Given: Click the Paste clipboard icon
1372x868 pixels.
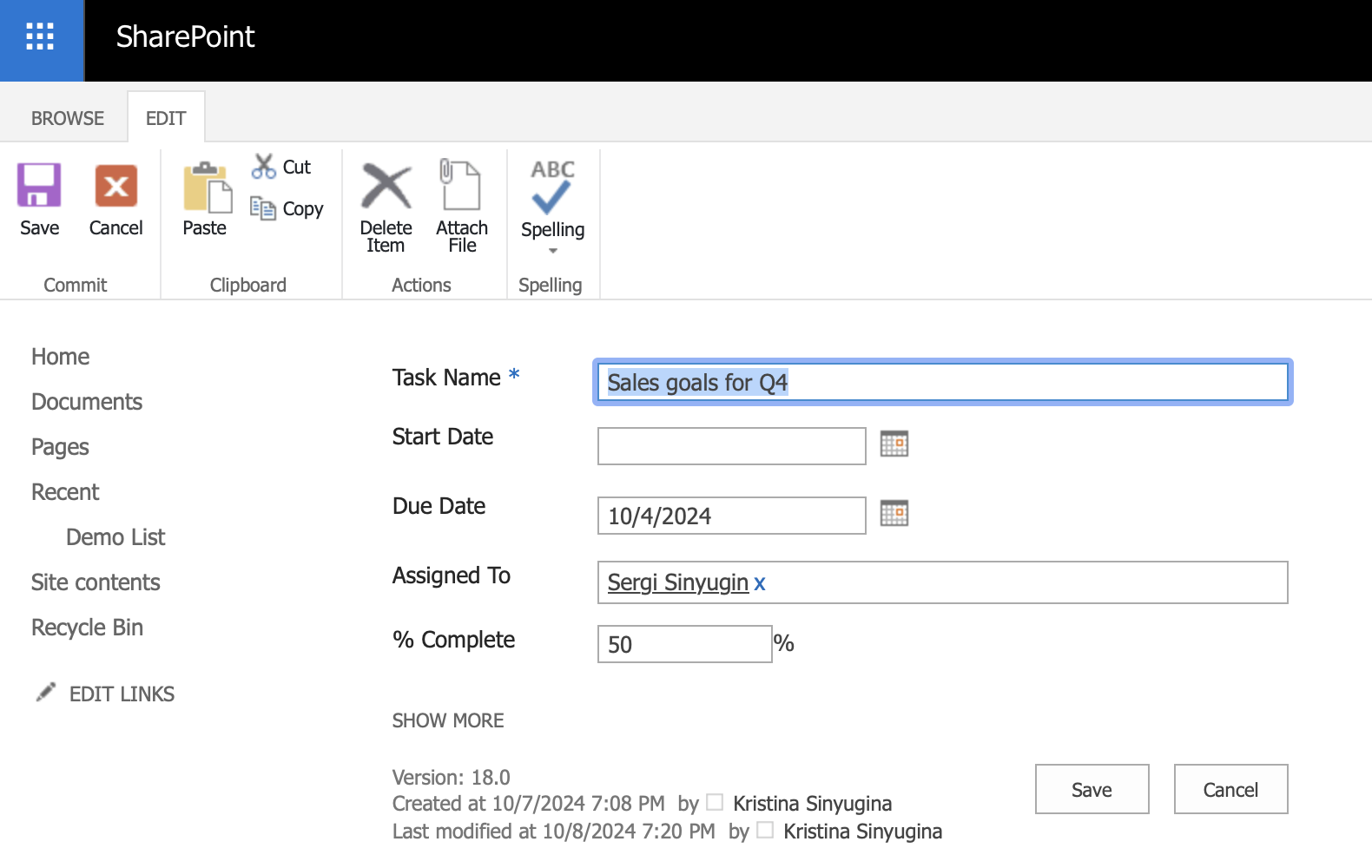Looking at the screenshot, I should [x=206, y=188].
